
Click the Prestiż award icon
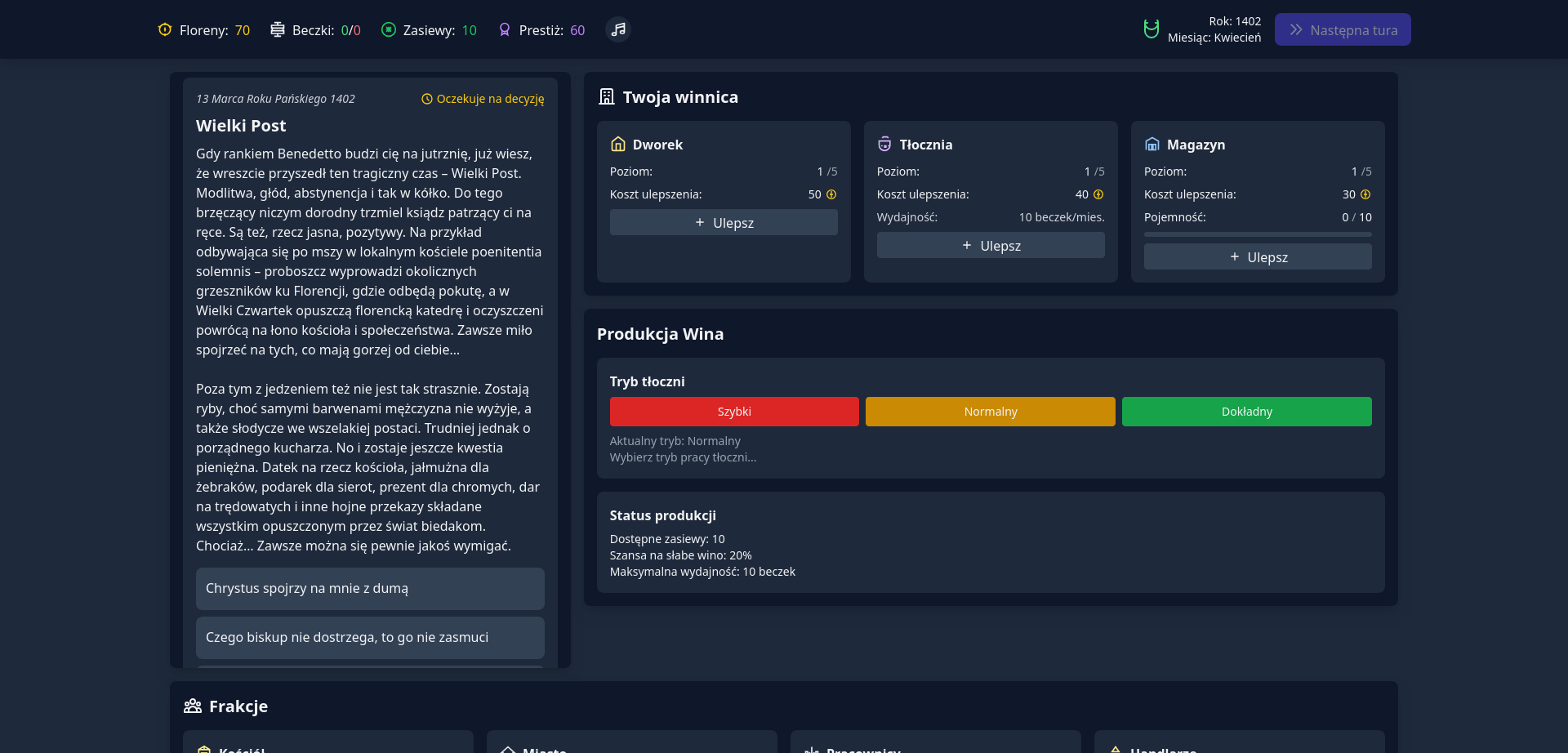[x=505, y=30]
